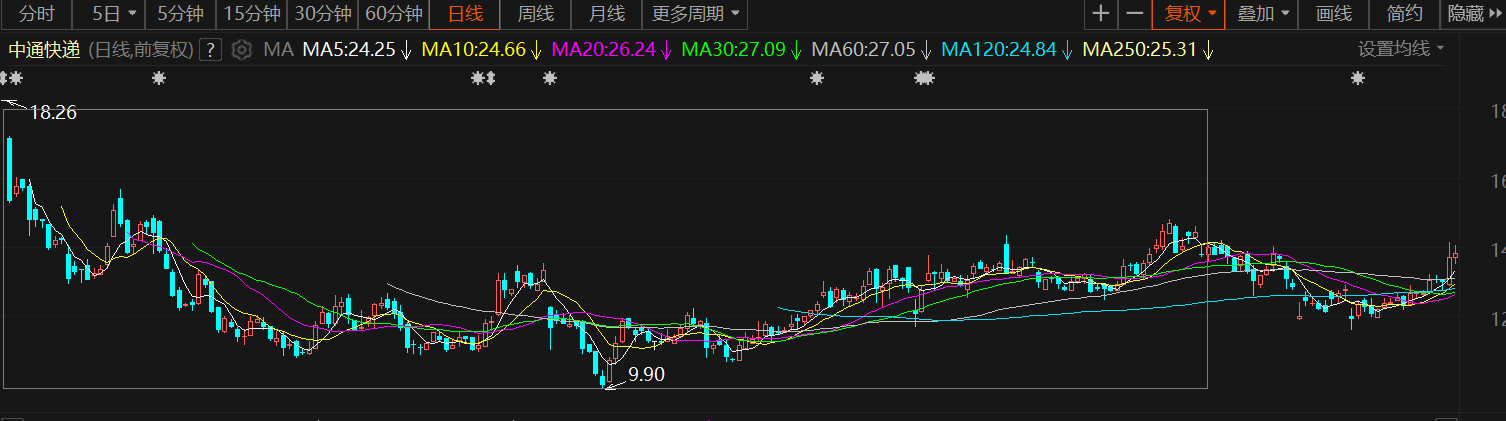Click the event star marker under MA30

click(817, 78)
